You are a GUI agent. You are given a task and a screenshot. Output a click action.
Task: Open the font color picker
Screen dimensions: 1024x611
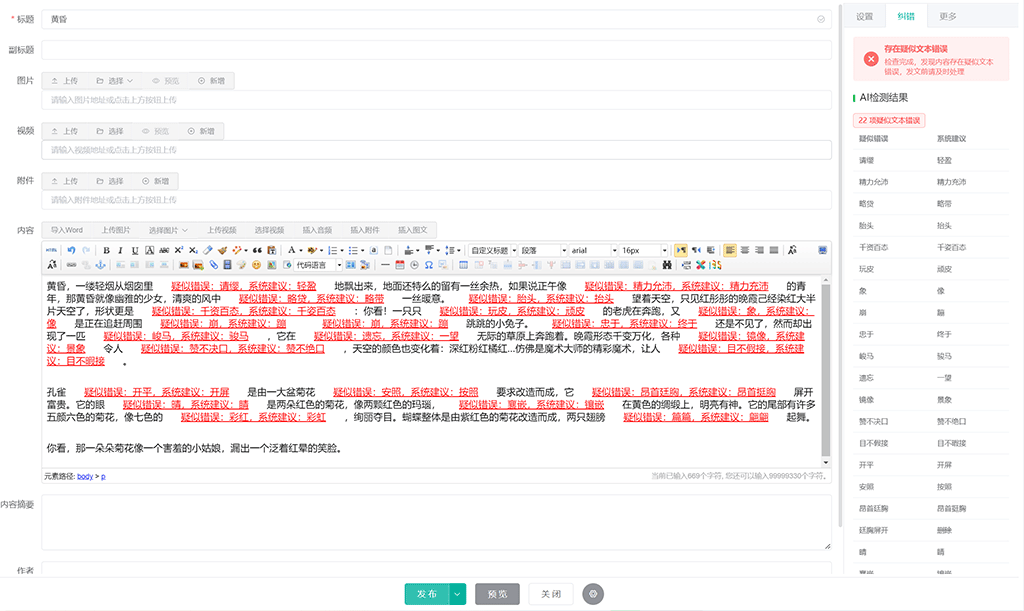(x=293, y=250)
